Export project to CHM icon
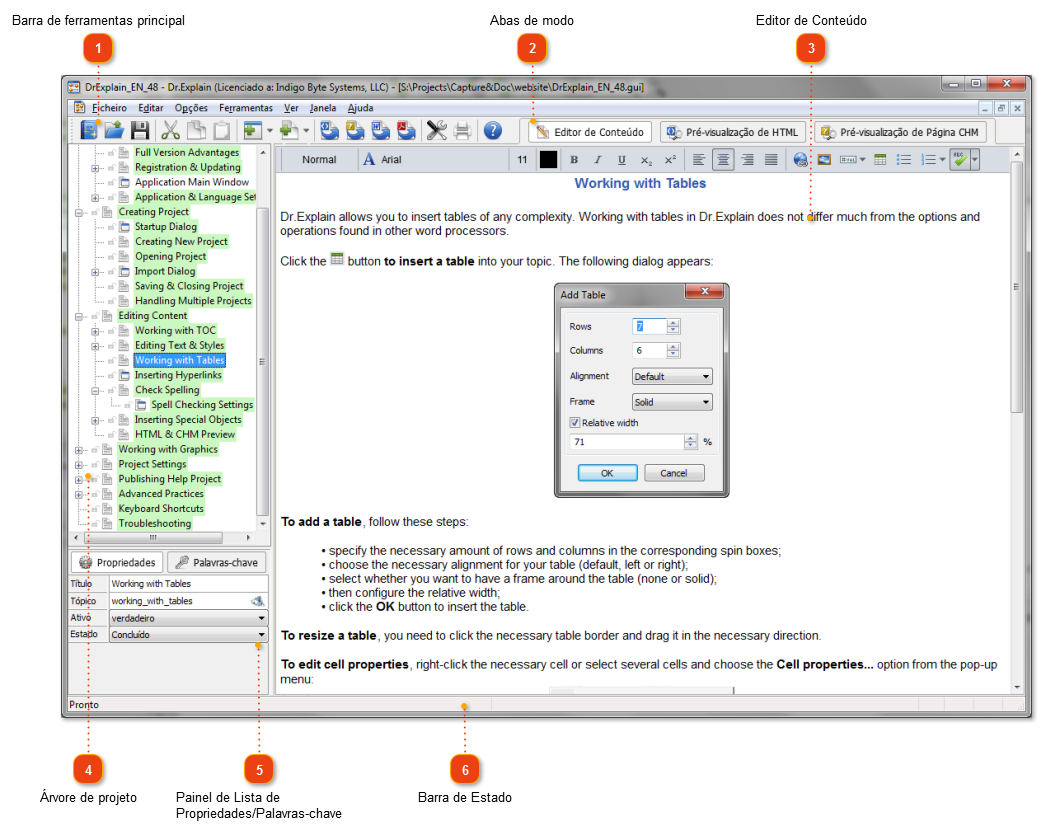1041x837 pixels. 355,131
